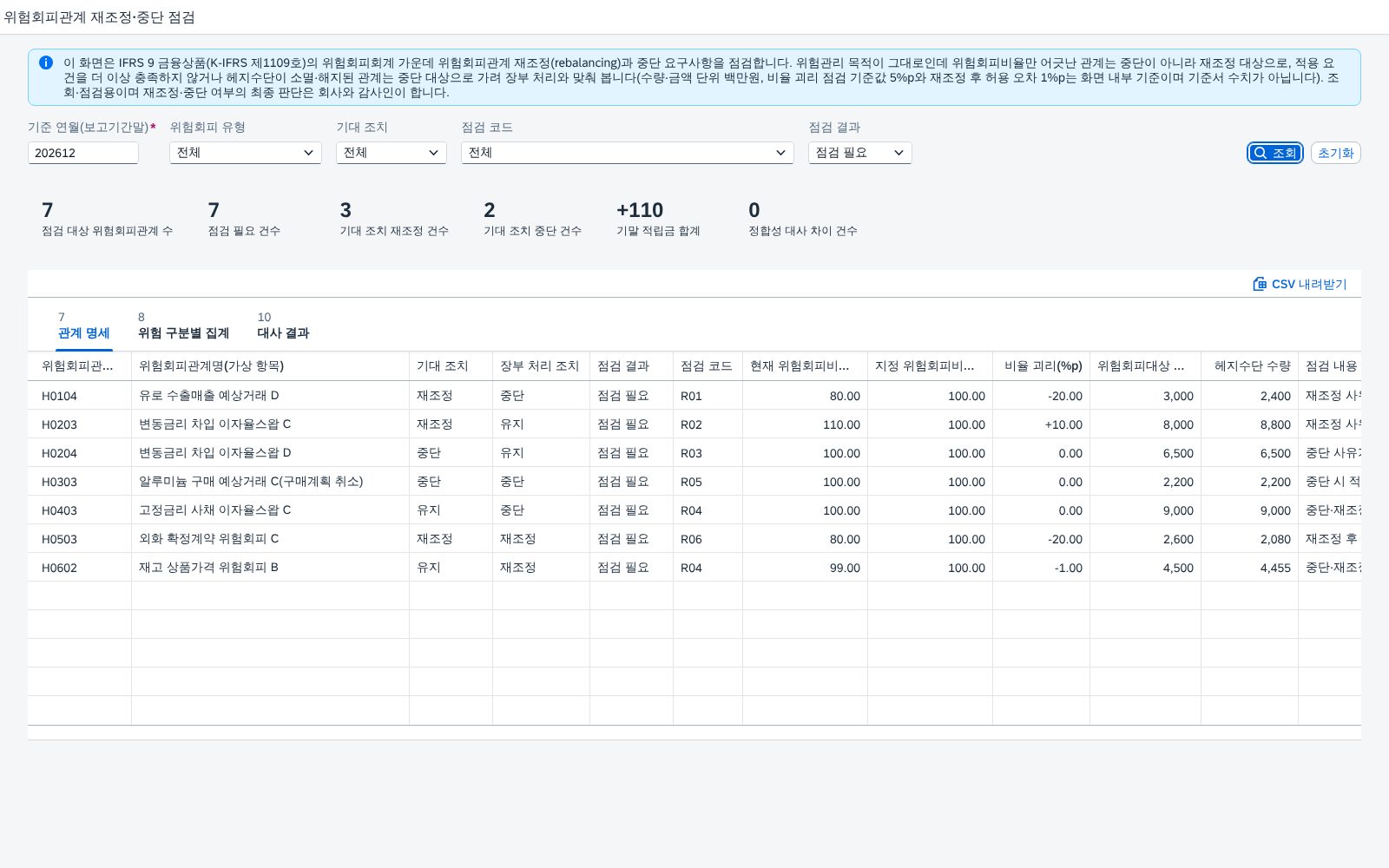
Task: Click the cell 외화 확정계약 위험회피 C
Action: (x=209, y=539)
